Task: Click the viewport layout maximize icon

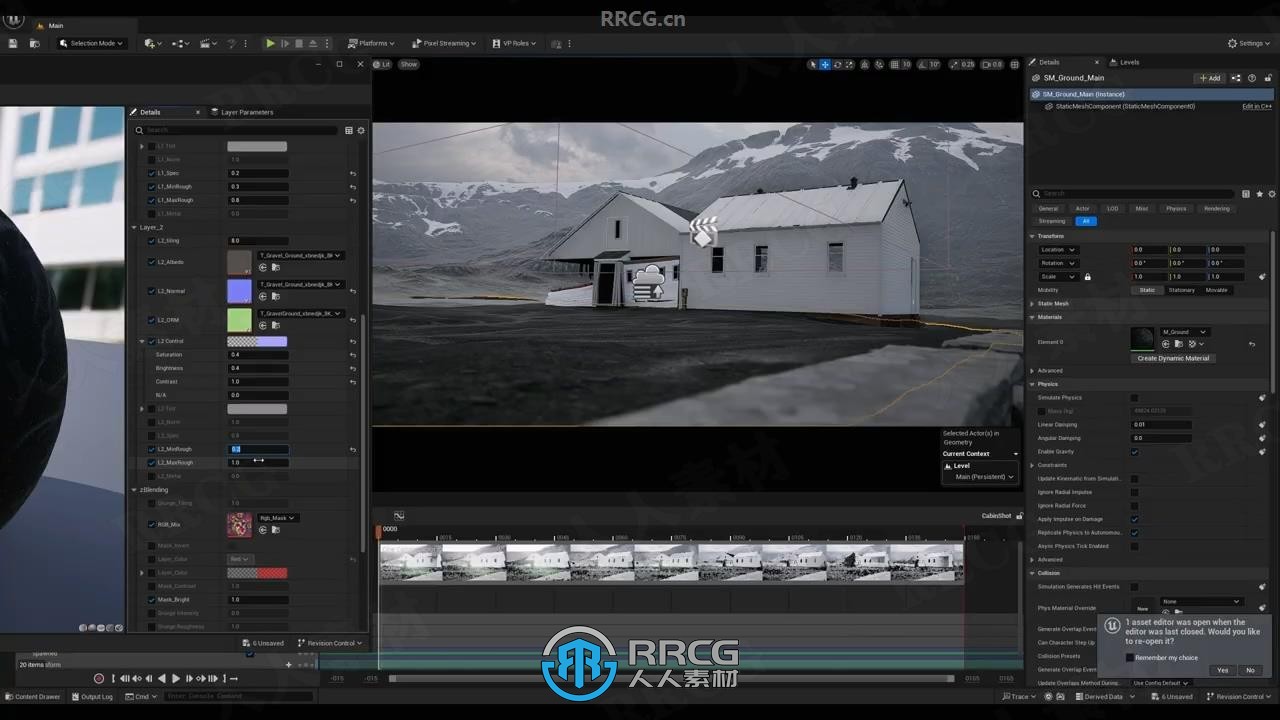Action: (x=1014, y=64)
